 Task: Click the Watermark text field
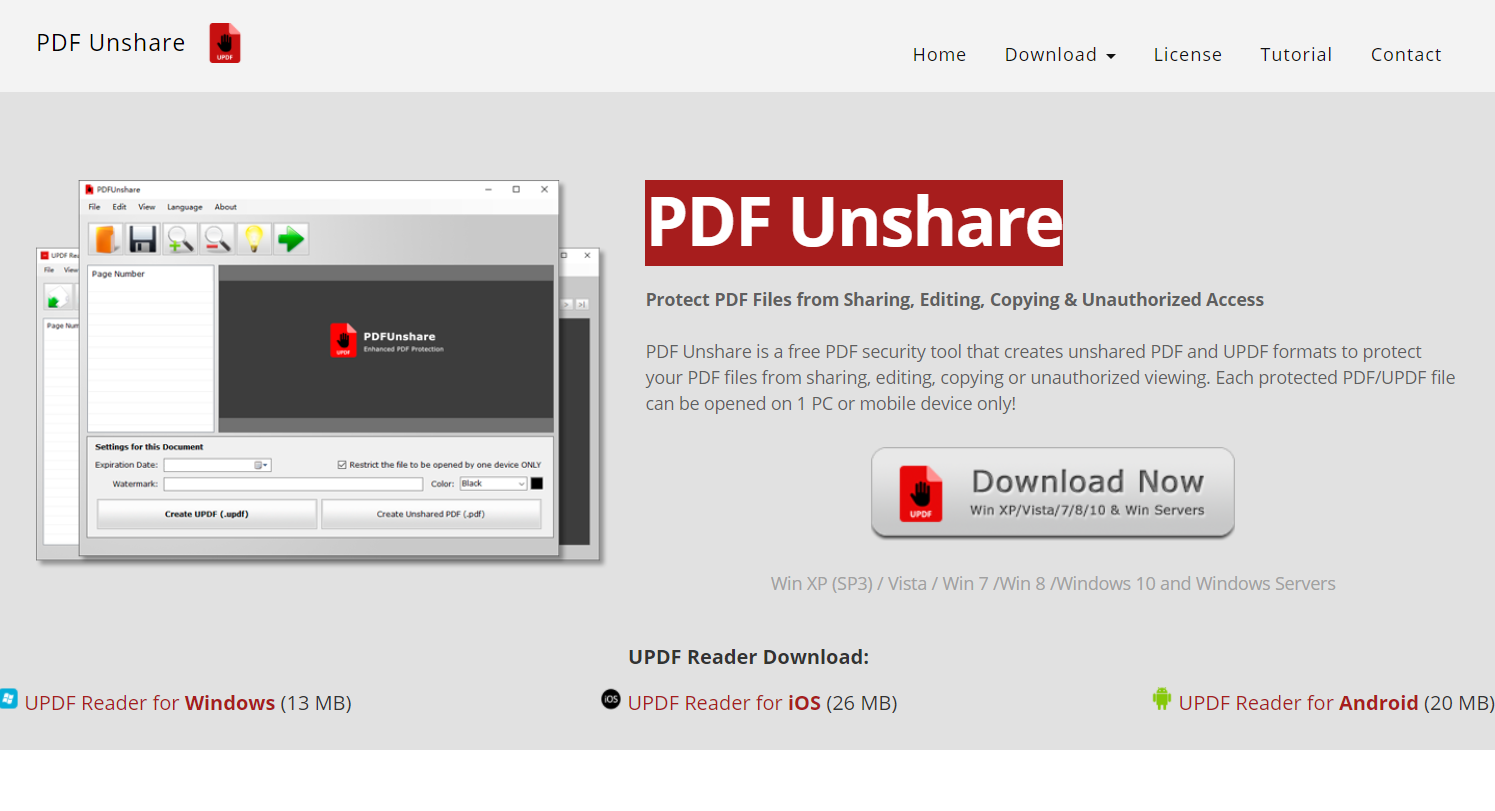[x=293, y=484]
